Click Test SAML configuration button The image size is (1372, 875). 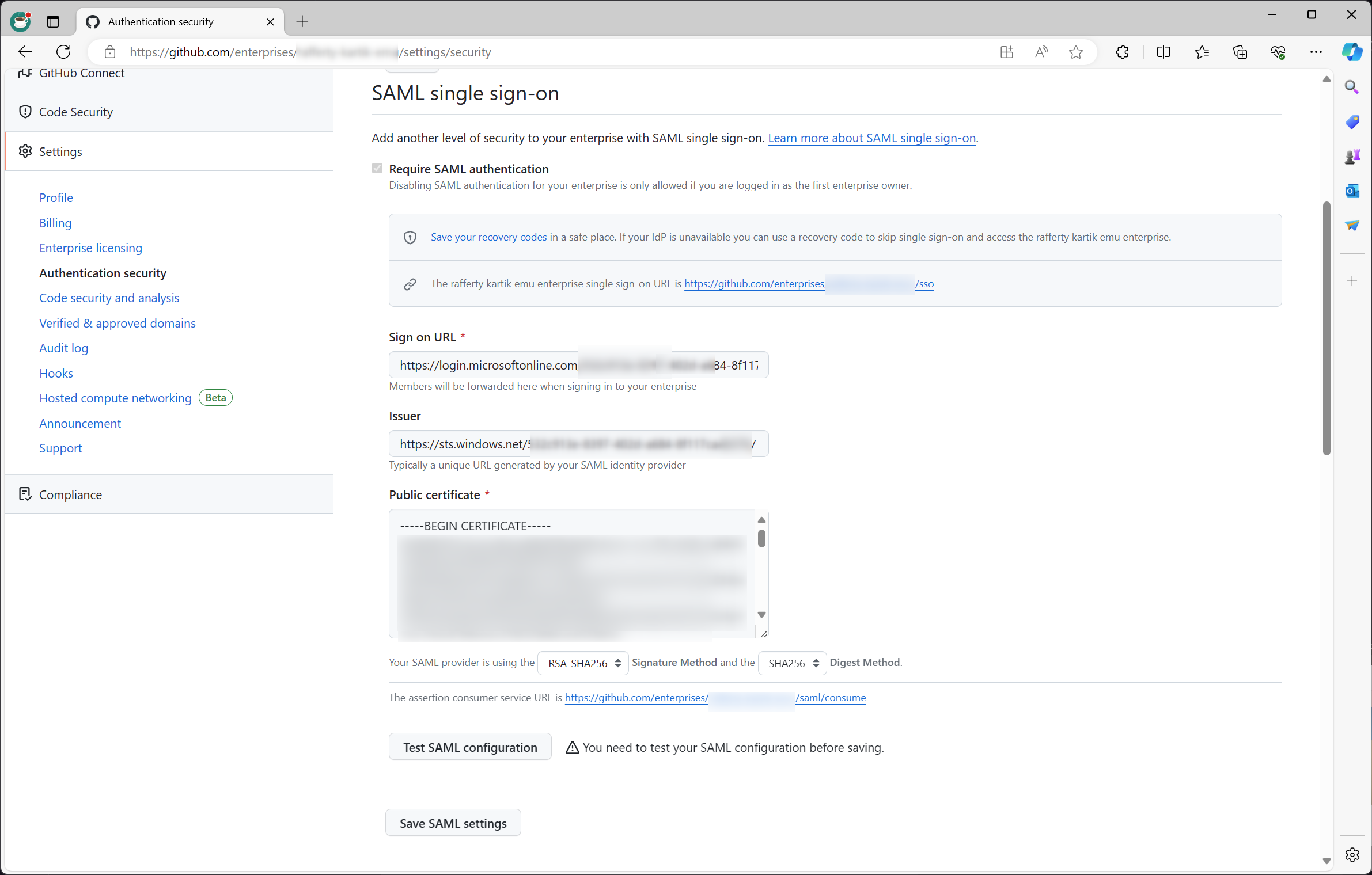pyautogui.click(x=469, y=747)
